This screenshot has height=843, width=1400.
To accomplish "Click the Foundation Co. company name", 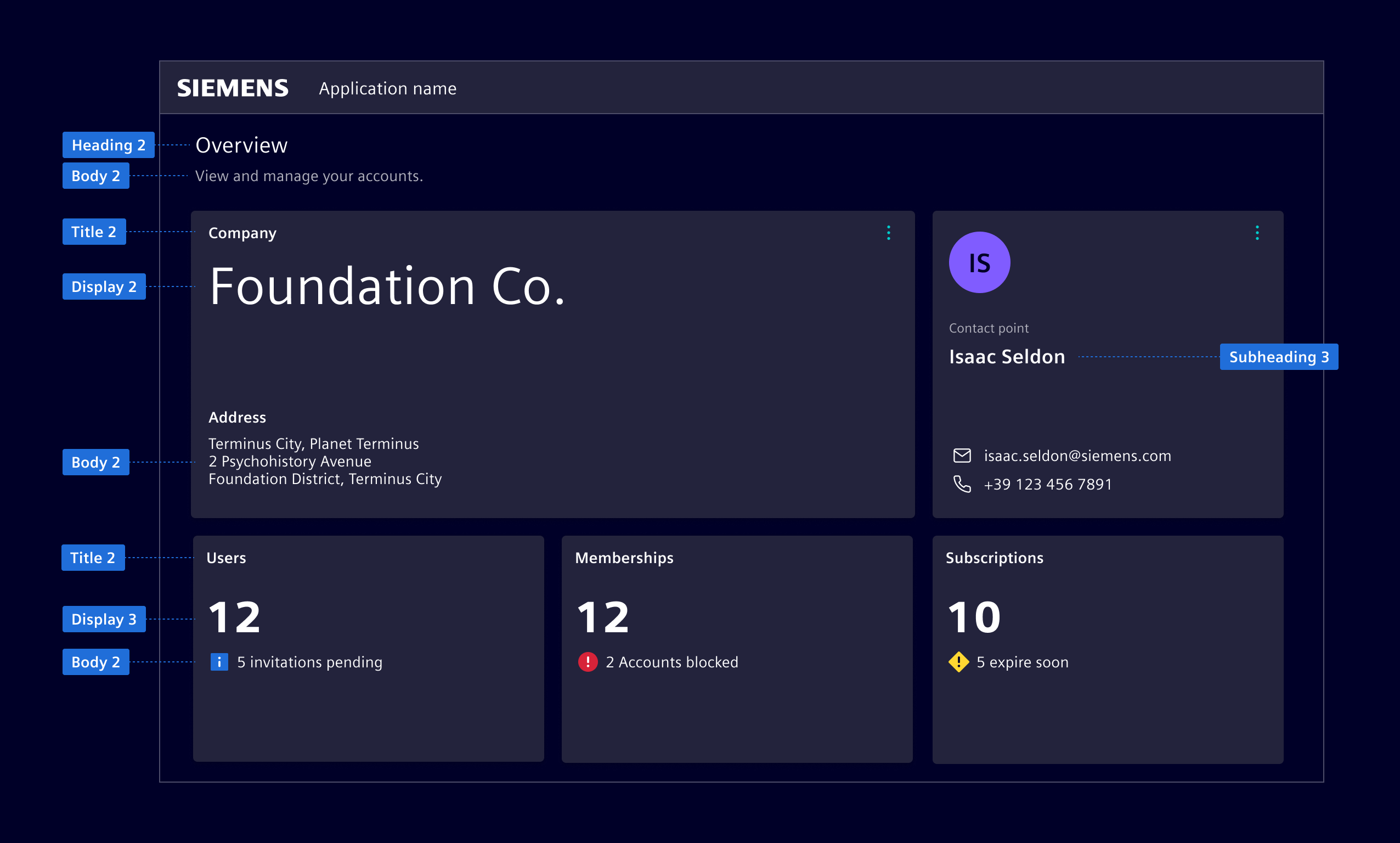I will pyautogui.click(x=387, y=287).
